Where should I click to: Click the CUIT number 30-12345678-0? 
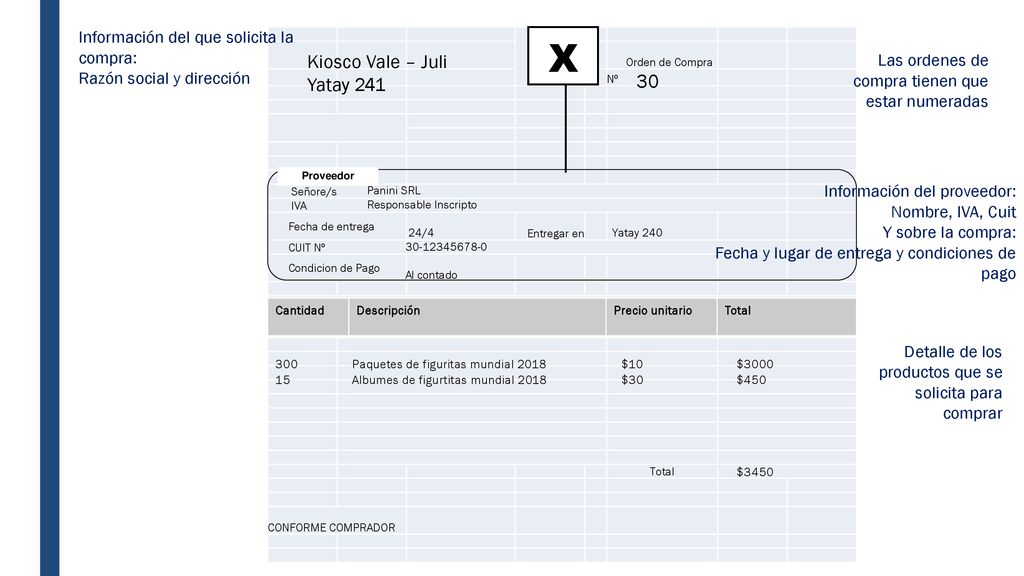(446, 247)
